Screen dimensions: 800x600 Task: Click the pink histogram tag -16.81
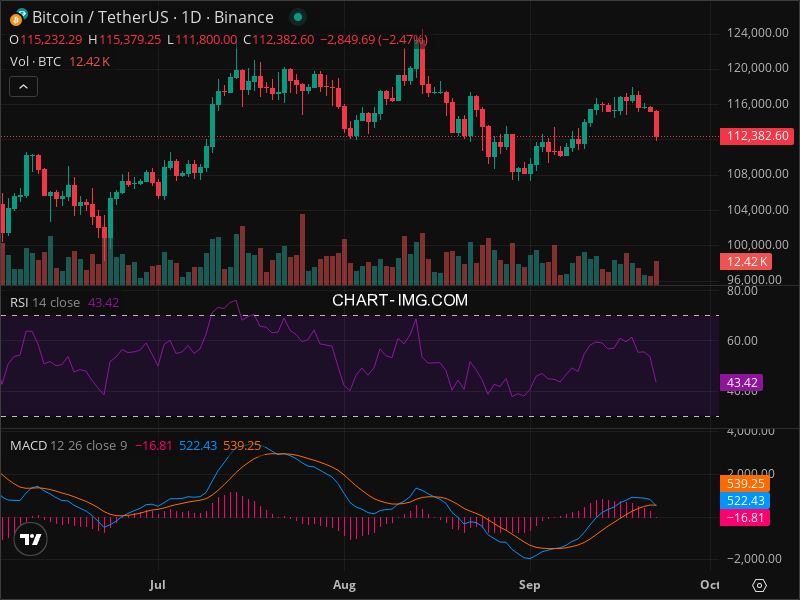click(743, 517)
